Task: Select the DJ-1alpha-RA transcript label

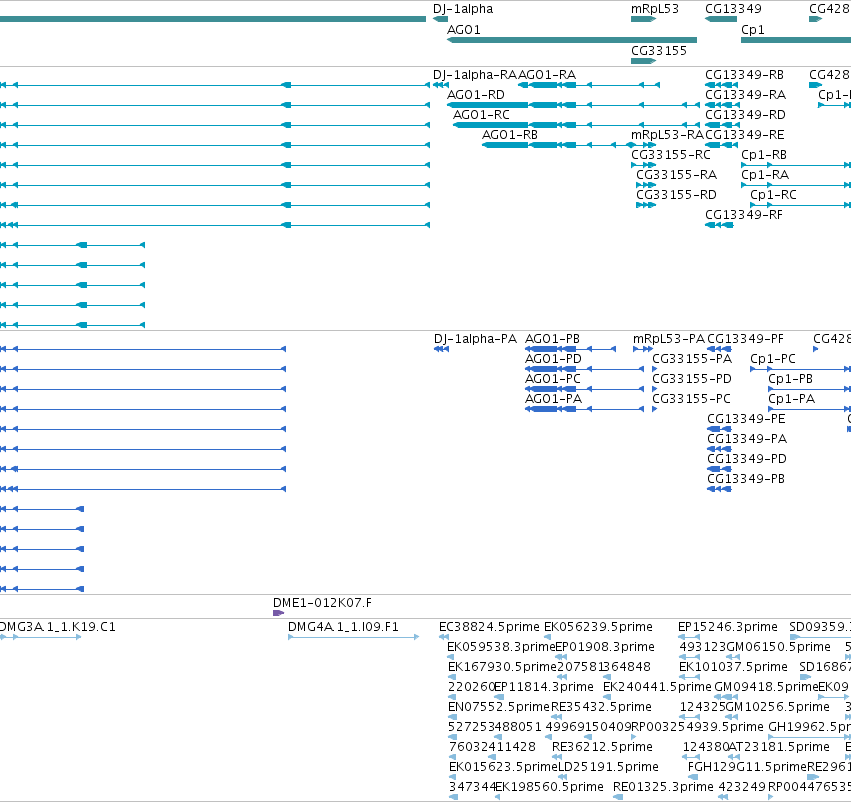Action: click(475, 74)
